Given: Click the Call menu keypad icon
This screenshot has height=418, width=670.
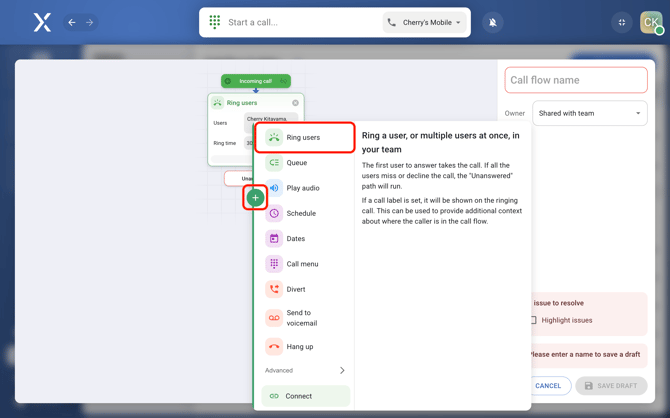Looking at the screenshot, I should tap(274, 264).
